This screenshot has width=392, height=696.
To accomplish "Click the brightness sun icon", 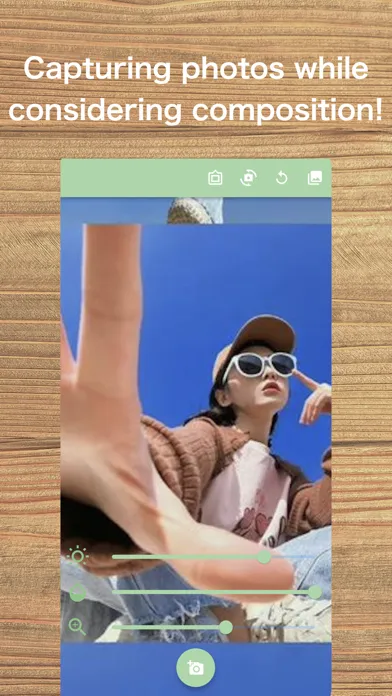I will click(x=78, y=557).
